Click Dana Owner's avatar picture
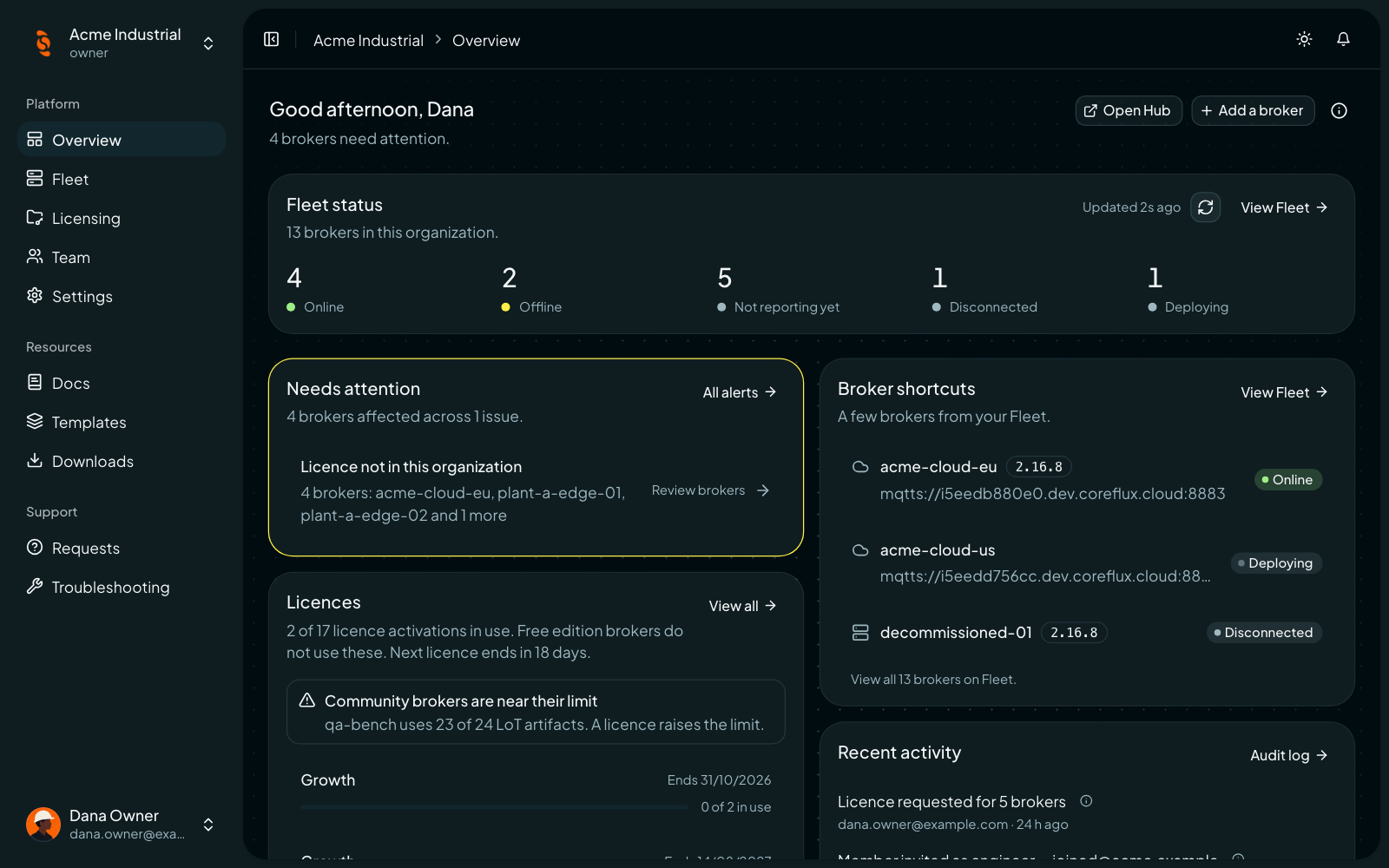 (x=43, y=825)
